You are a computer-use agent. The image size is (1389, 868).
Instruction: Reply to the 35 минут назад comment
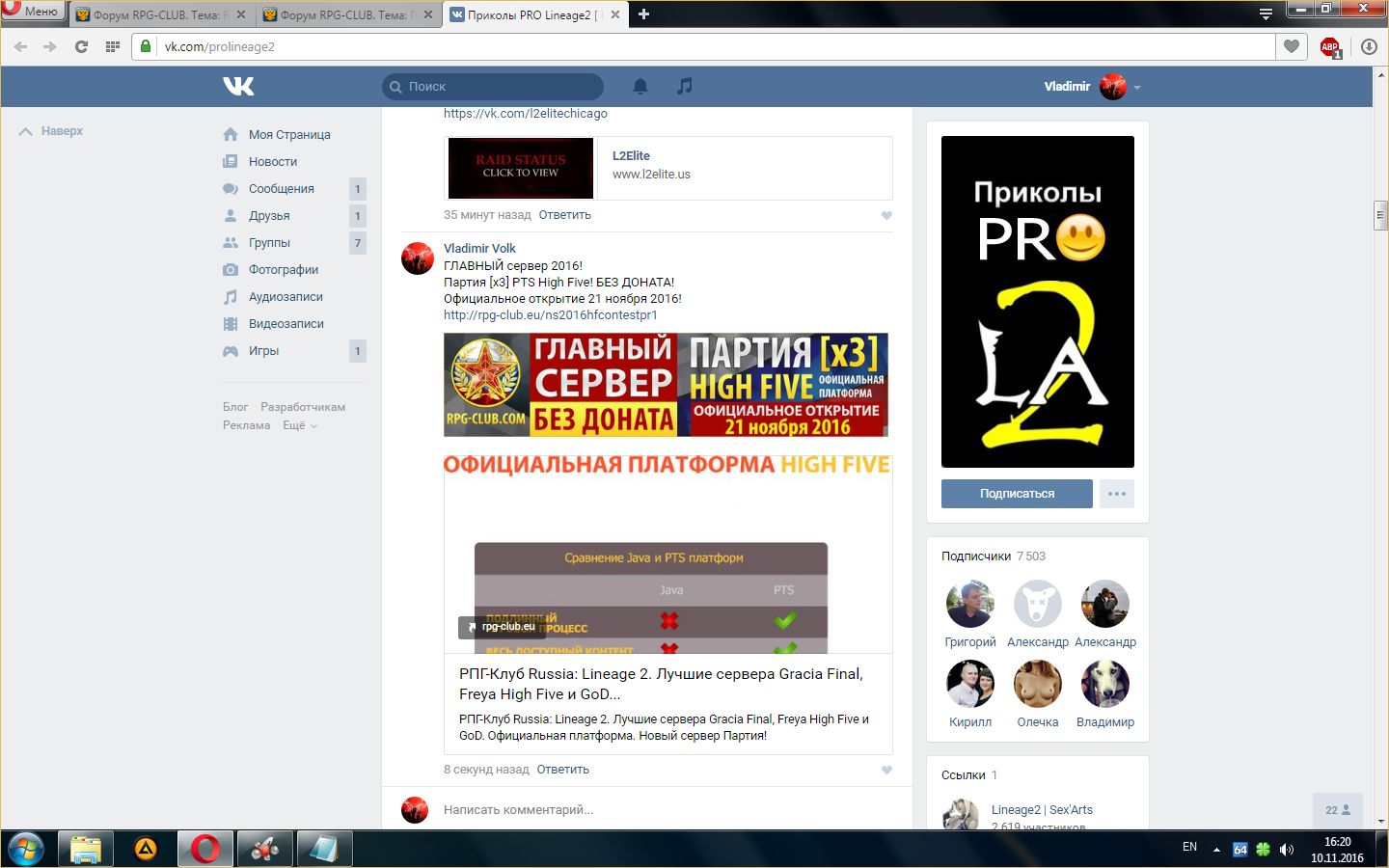point(565,215)
